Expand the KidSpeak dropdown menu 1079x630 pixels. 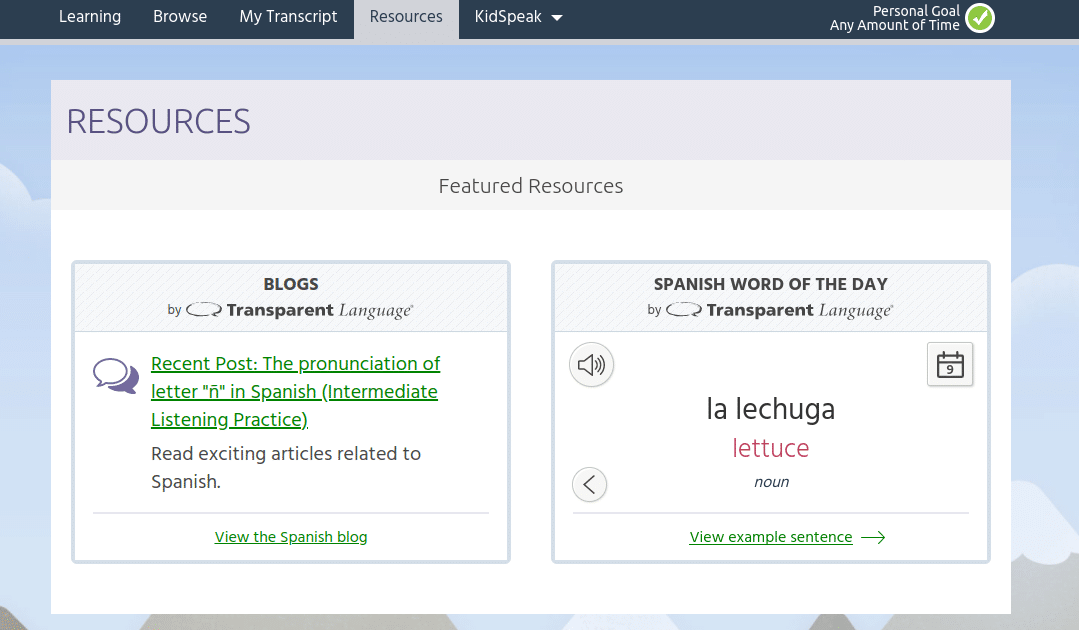pyautogui.click(x=518, y=17)
